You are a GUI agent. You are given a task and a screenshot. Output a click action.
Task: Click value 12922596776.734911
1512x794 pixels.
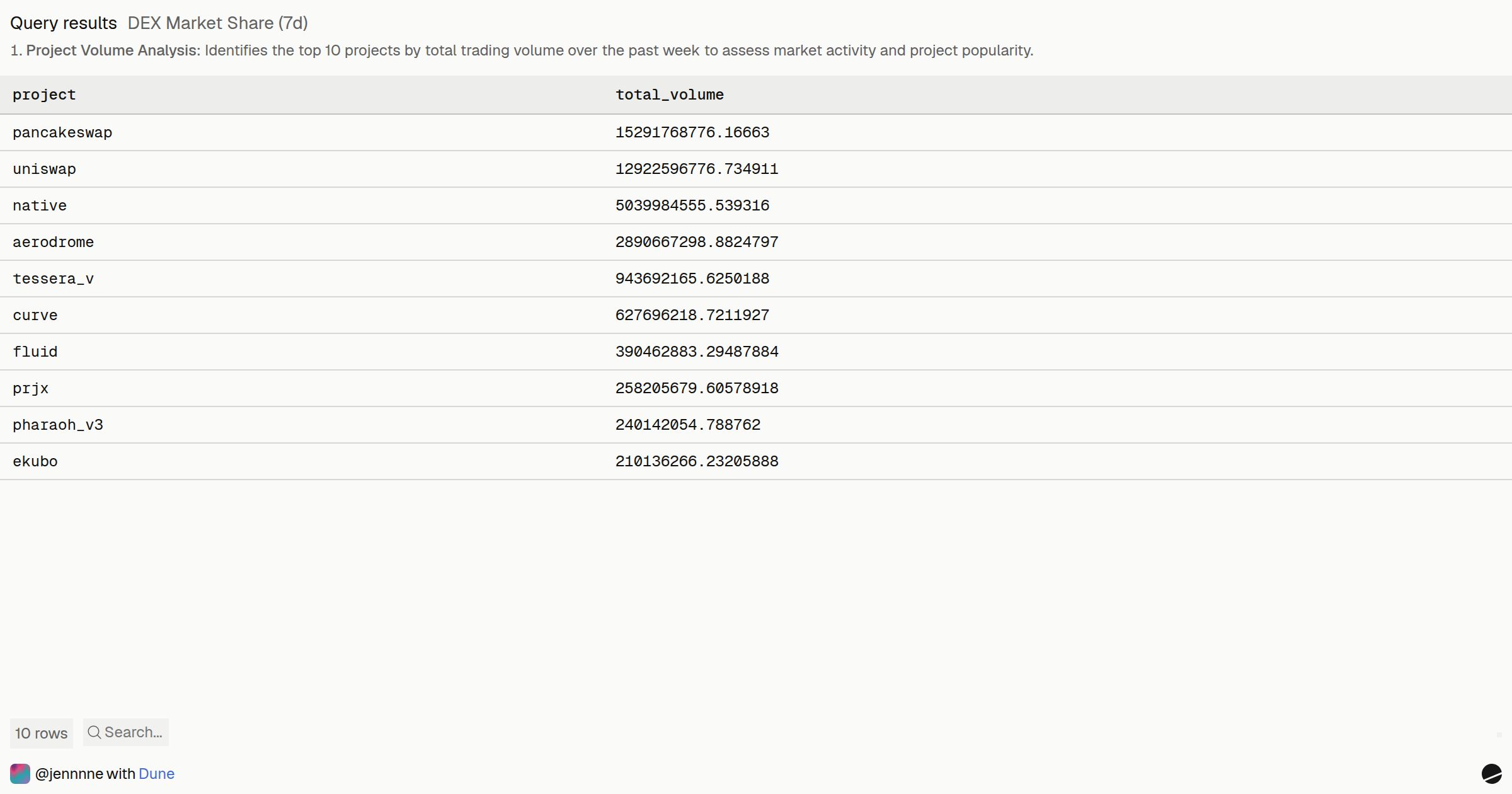coord(697,169)
